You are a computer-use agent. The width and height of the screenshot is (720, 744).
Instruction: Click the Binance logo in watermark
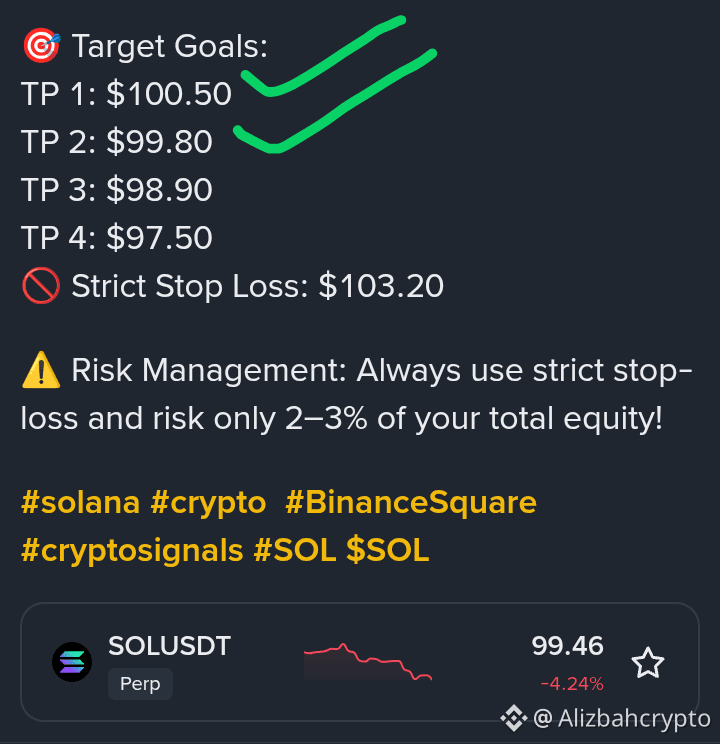click(x=514, y=718)
